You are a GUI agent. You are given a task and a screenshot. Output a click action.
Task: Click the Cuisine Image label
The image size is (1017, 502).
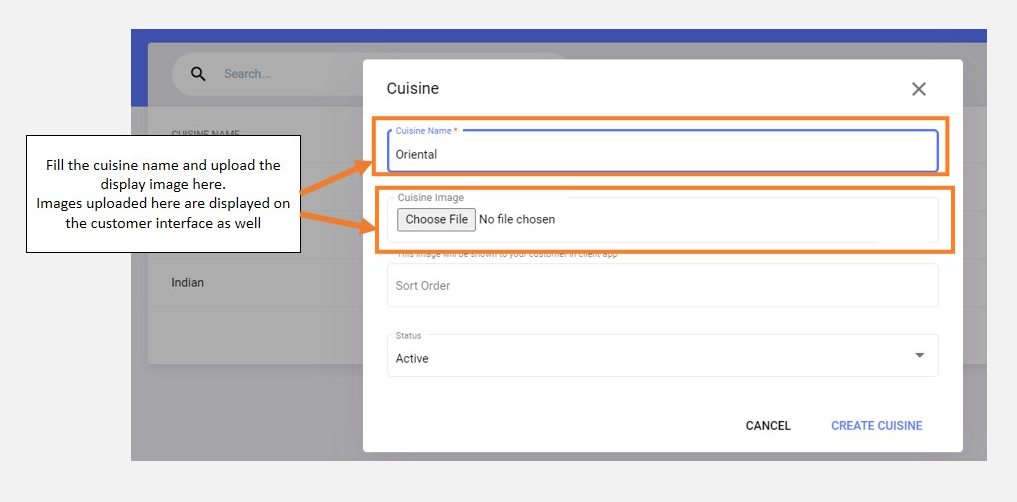(430, 198)
